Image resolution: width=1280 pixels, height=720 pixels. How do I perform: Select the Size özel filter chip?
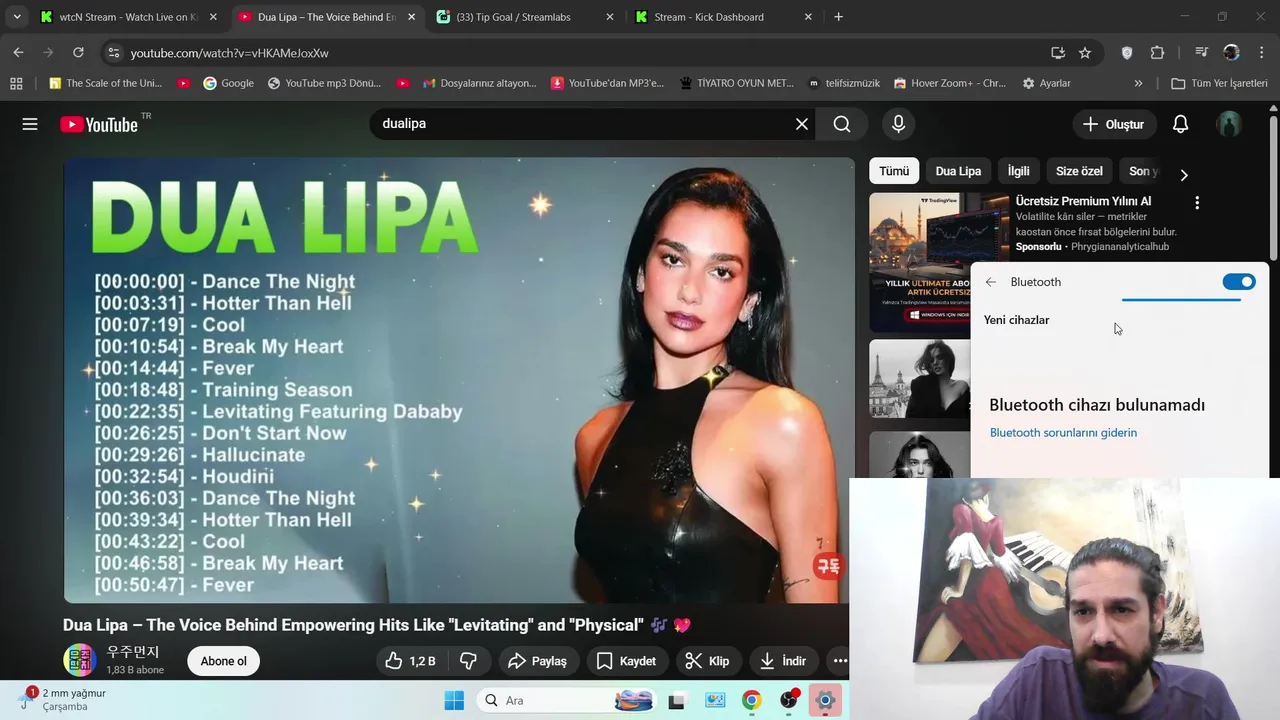(1079, 171)
